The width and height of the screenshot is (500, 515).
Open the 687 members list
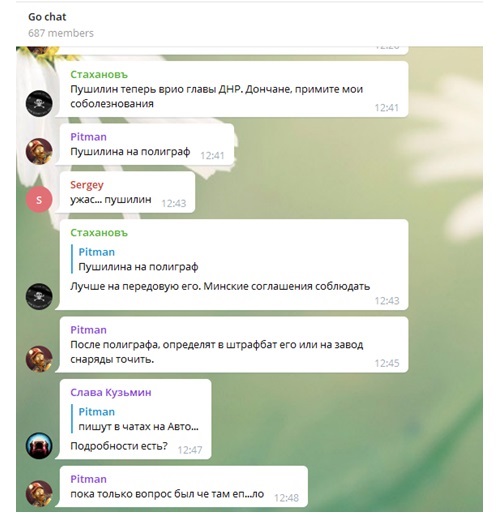click(61, 33)
